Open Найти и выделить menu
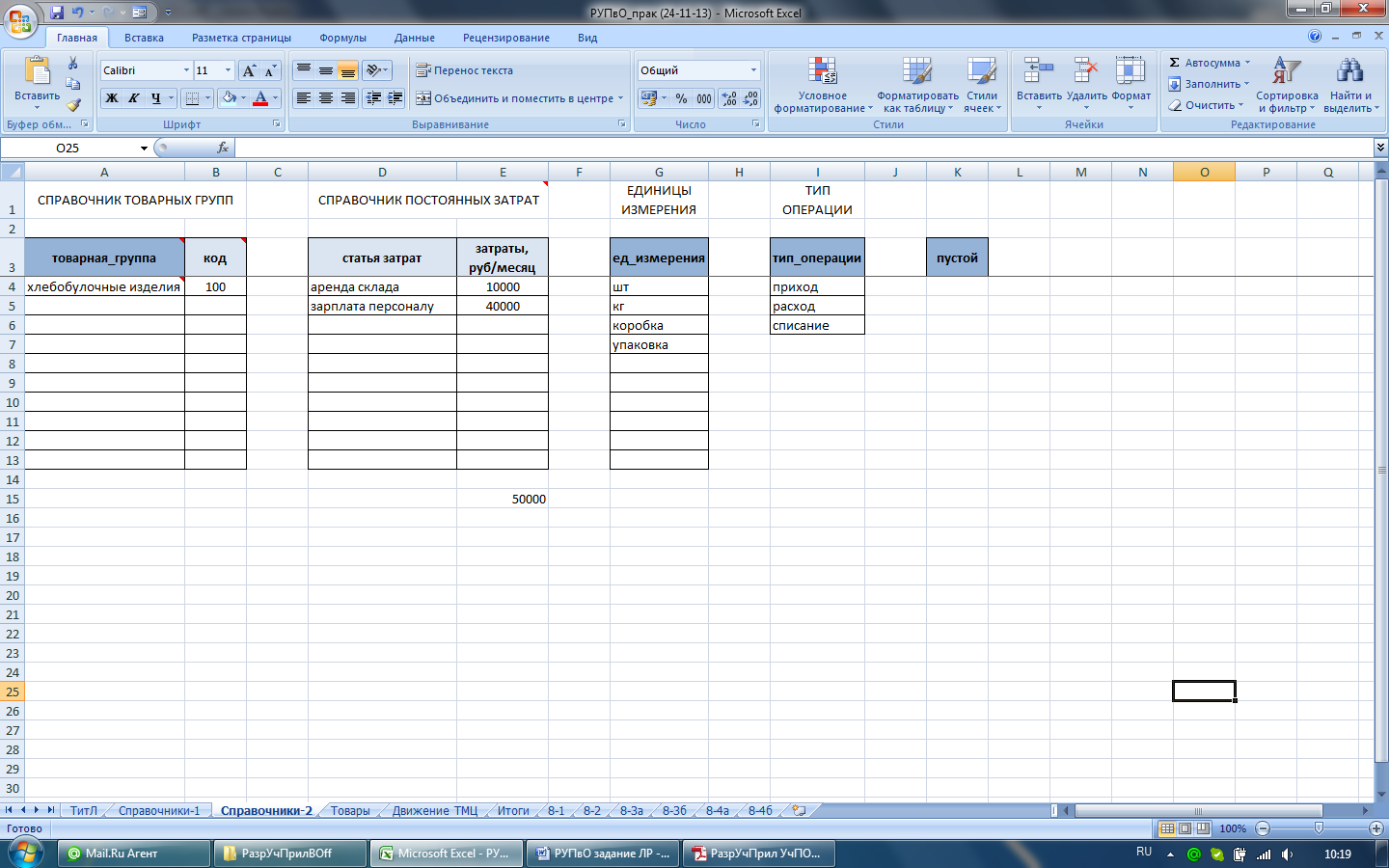The height and width of the screenshot is (868, 1389). pyautogui.click(x=1351, y=85)
